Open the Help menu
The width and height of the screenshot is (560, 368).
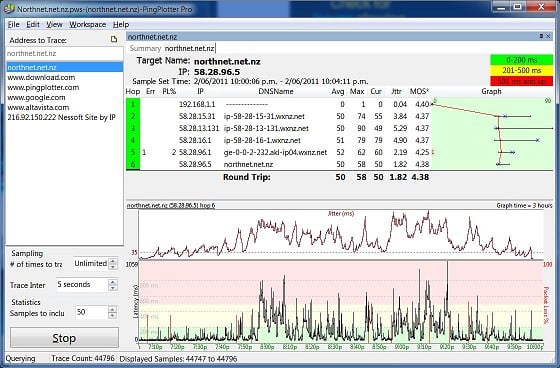coord(121,24)
